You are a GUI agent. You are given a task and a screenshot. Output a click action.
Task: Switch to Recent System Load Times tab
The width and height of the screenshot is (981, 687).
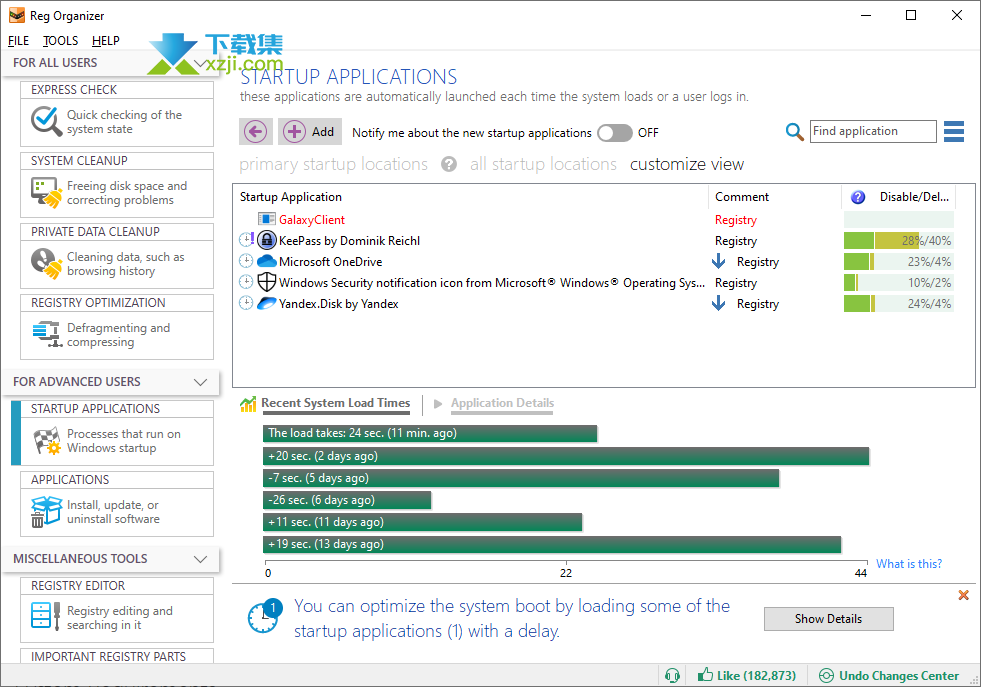pyautogui.click(x=335, y=403)
